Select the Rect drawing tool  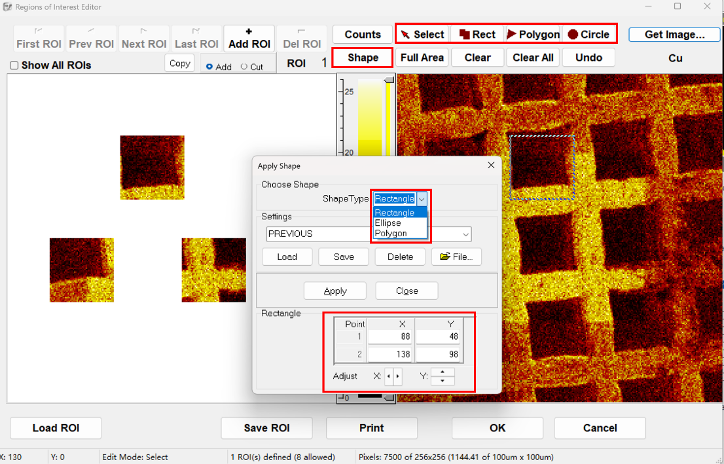pyautogui.click(x=477, y=34)
